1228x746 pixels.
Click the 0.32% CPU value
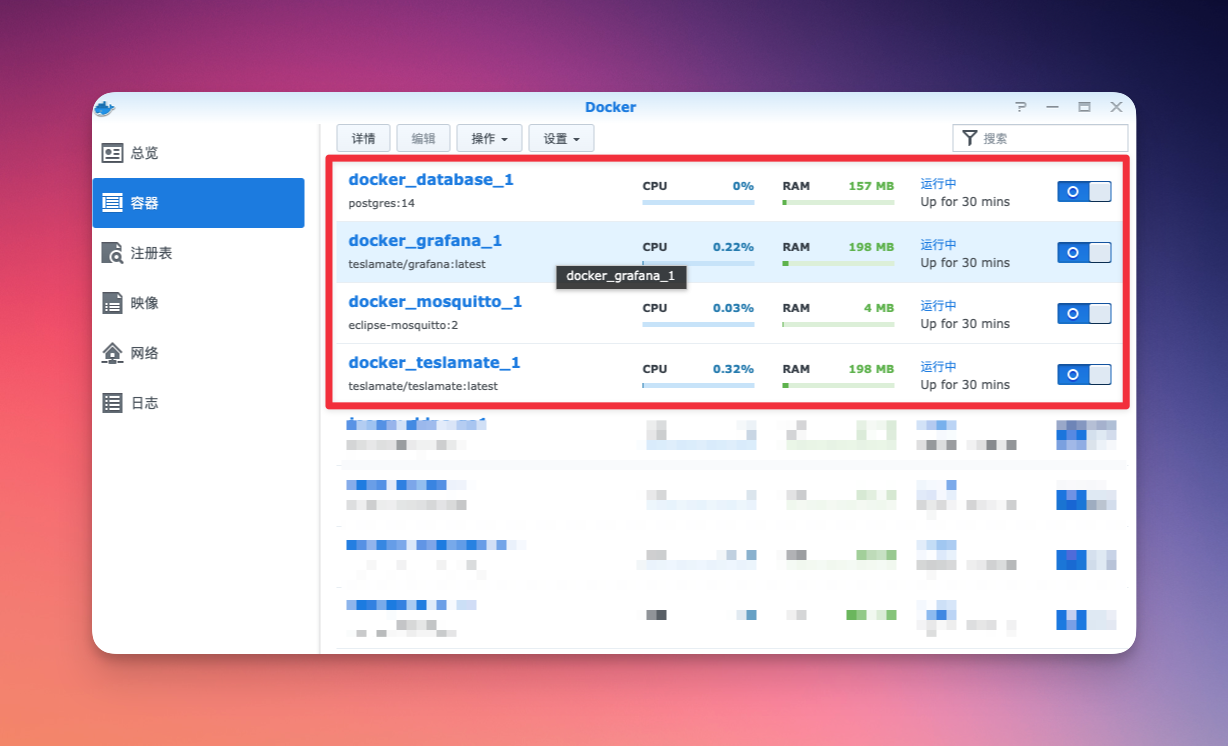[733, 369]
